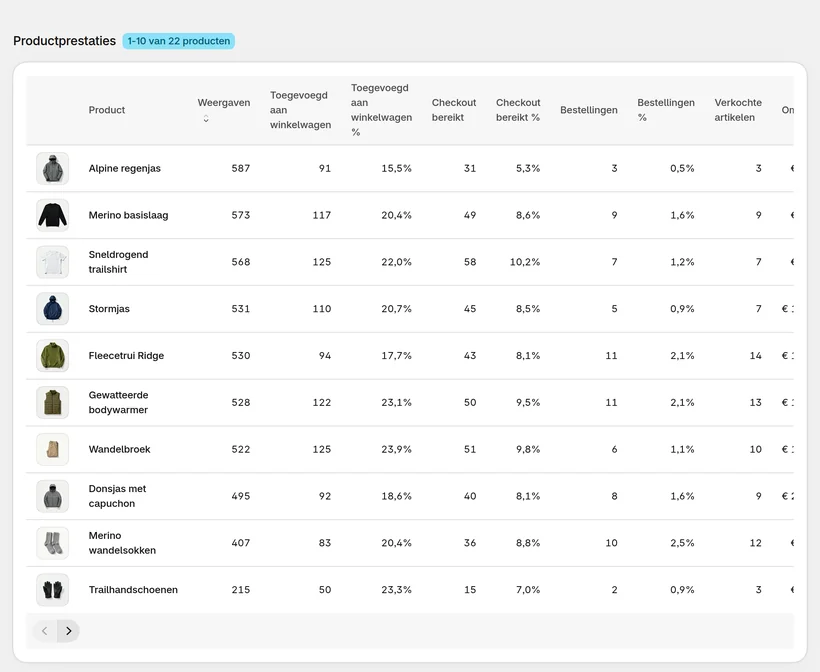Select Wandelbroek add-to-cart percentage 23,9%
This screenshot has width=820, height=672.
pos(396,449)
